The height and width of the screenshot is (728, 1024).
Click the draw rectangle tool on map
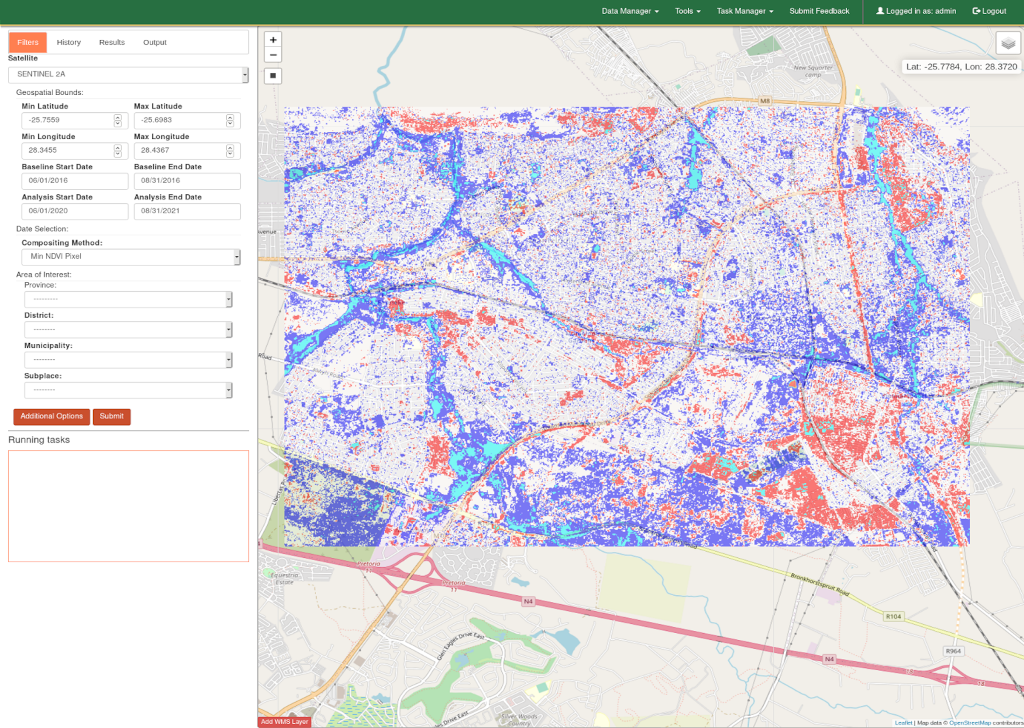point(273,76)
